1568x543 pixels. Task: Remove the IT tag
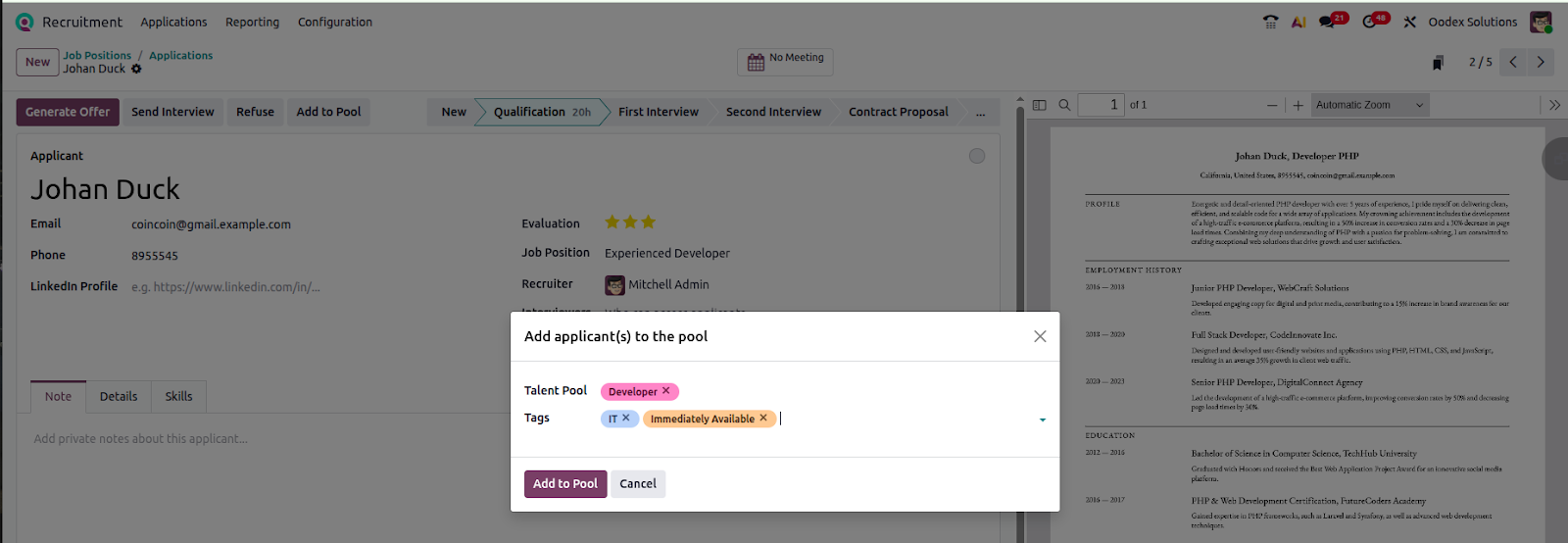click(626, 419)
